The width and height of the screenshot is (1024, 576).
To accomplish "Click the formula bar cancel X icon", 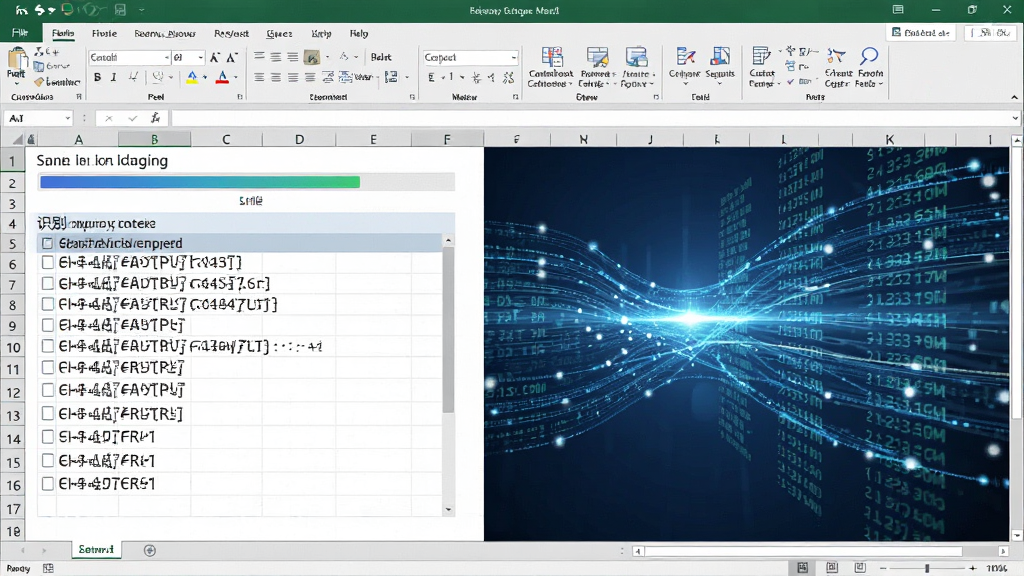I will pos(109,118).
